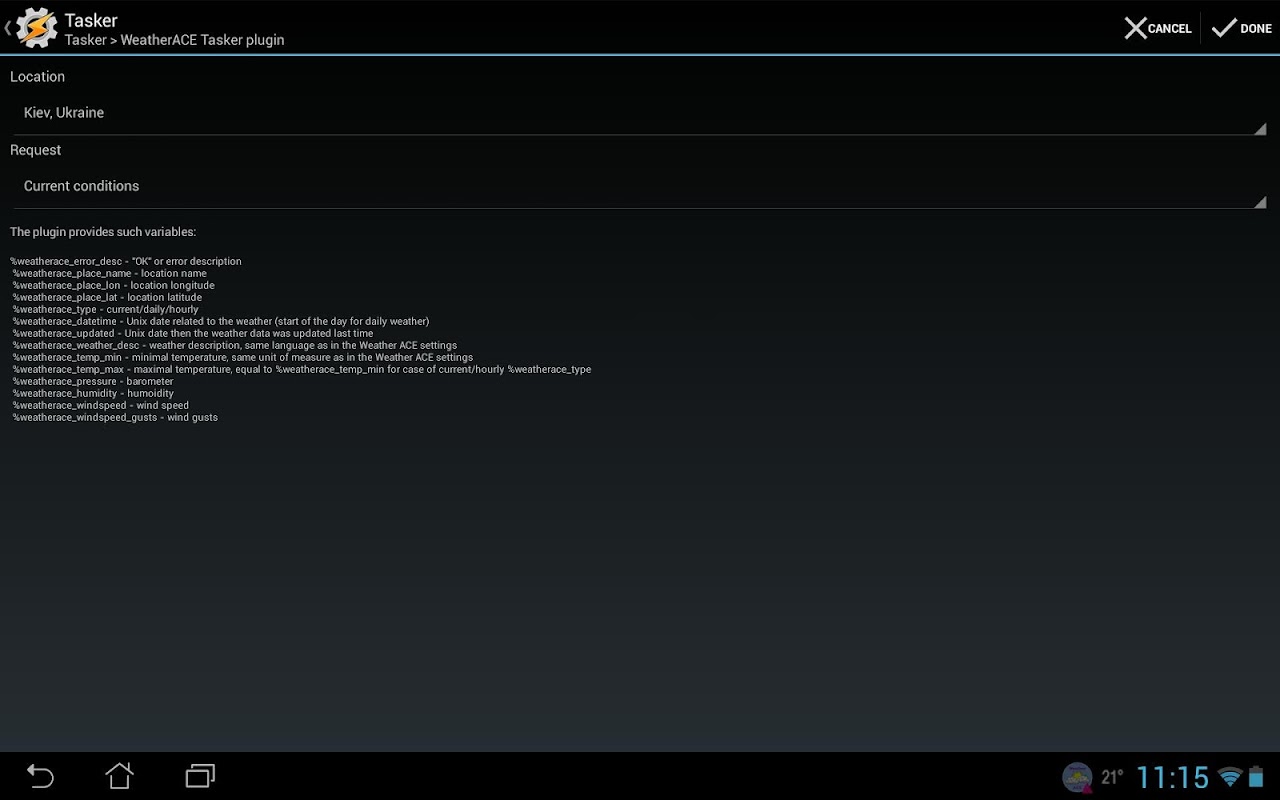1280x800 pixels.
Task: Select the %weatherace_place_lon variable line
Action: [x=114, y=285]
